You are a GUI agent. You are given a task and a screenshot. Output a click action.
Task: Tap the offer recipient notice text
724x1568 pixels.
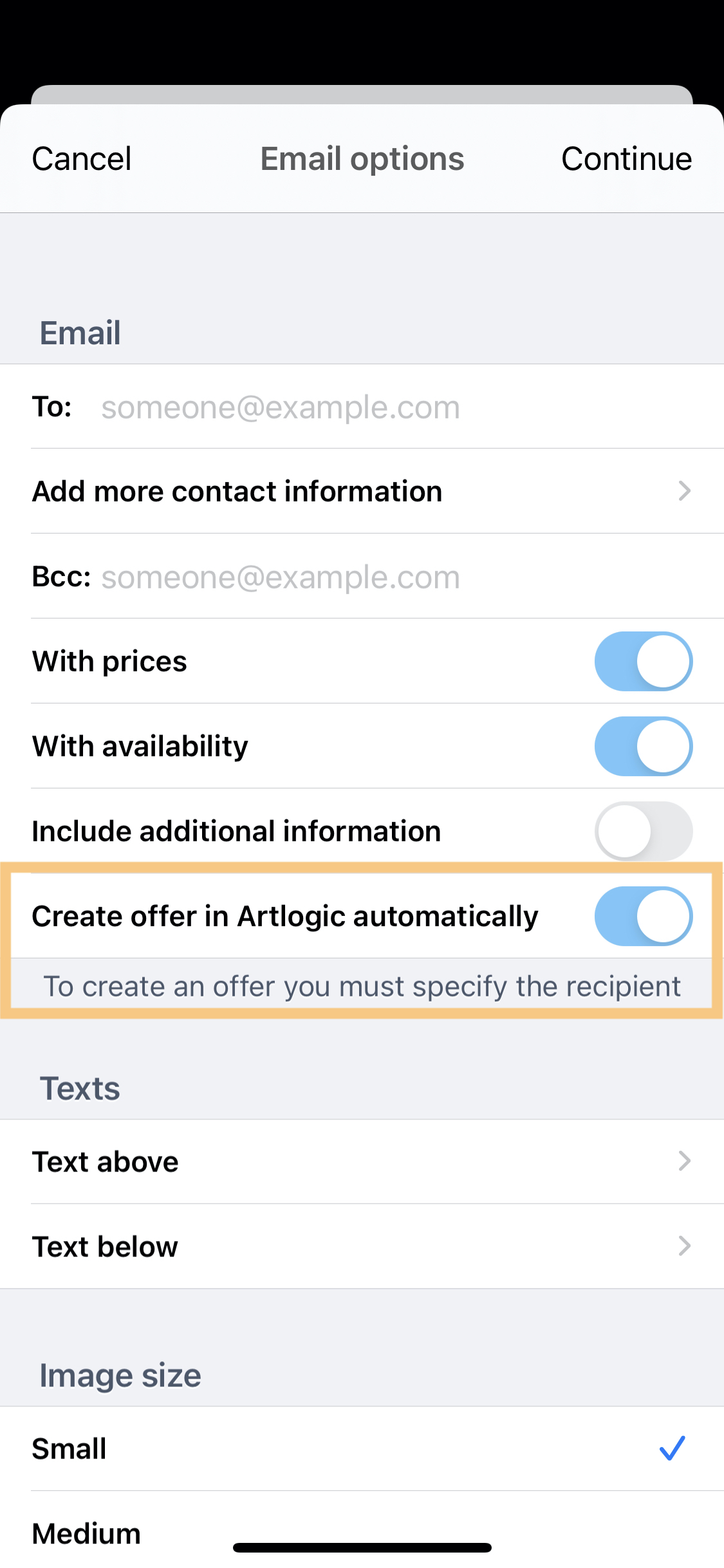click(362, 987)
